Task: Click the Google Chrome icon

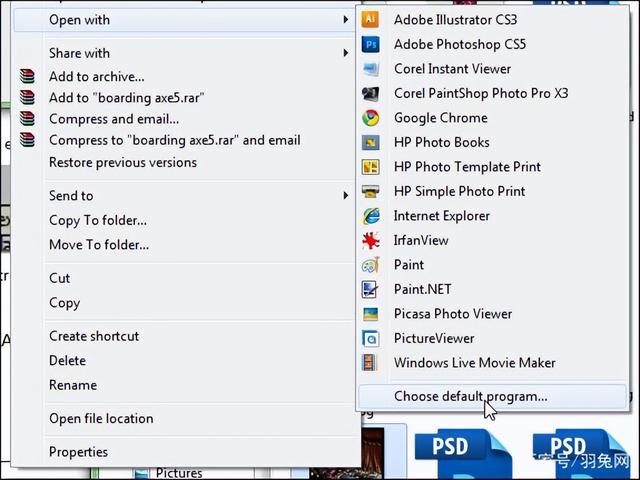Action: [x=370, y=118]
